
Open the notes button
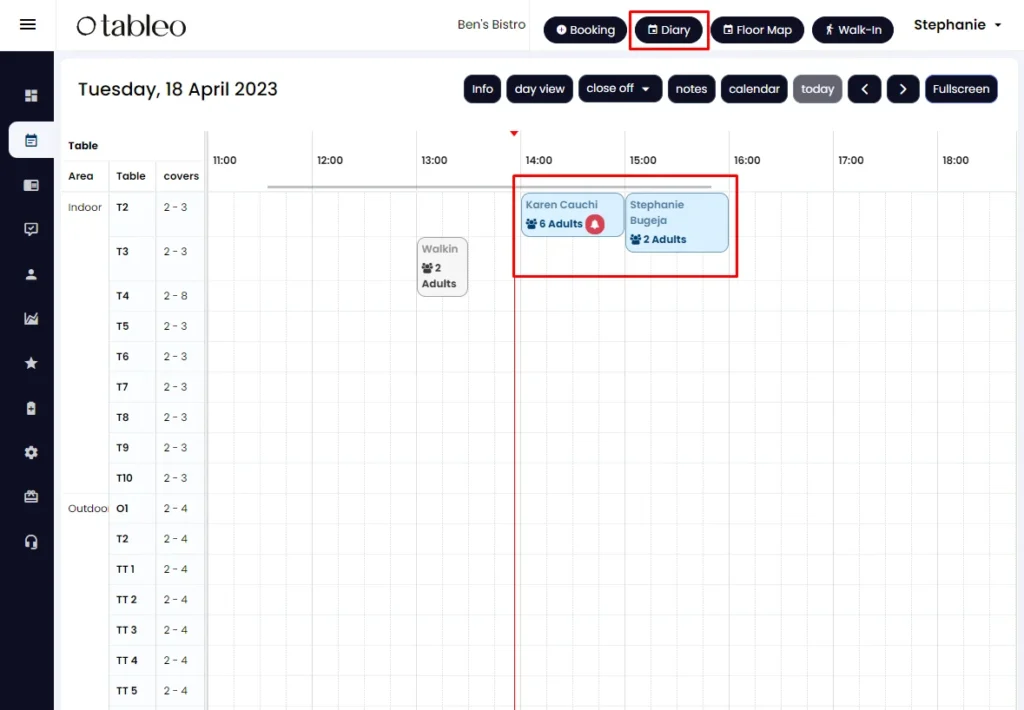click(692, 89)
